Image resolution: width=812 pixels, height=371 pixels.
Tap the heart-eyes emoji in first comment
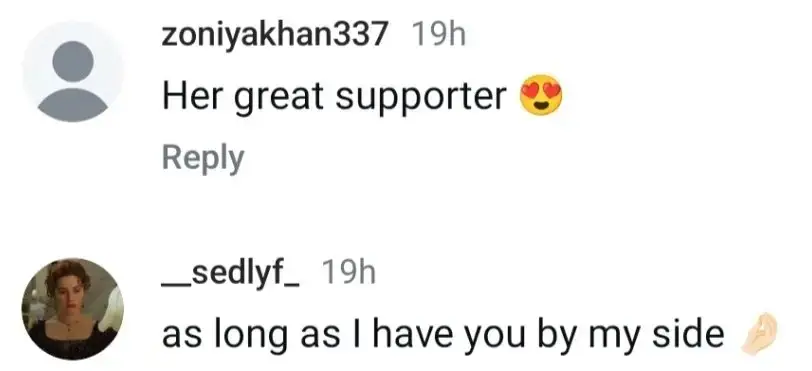tap(541, 95)
